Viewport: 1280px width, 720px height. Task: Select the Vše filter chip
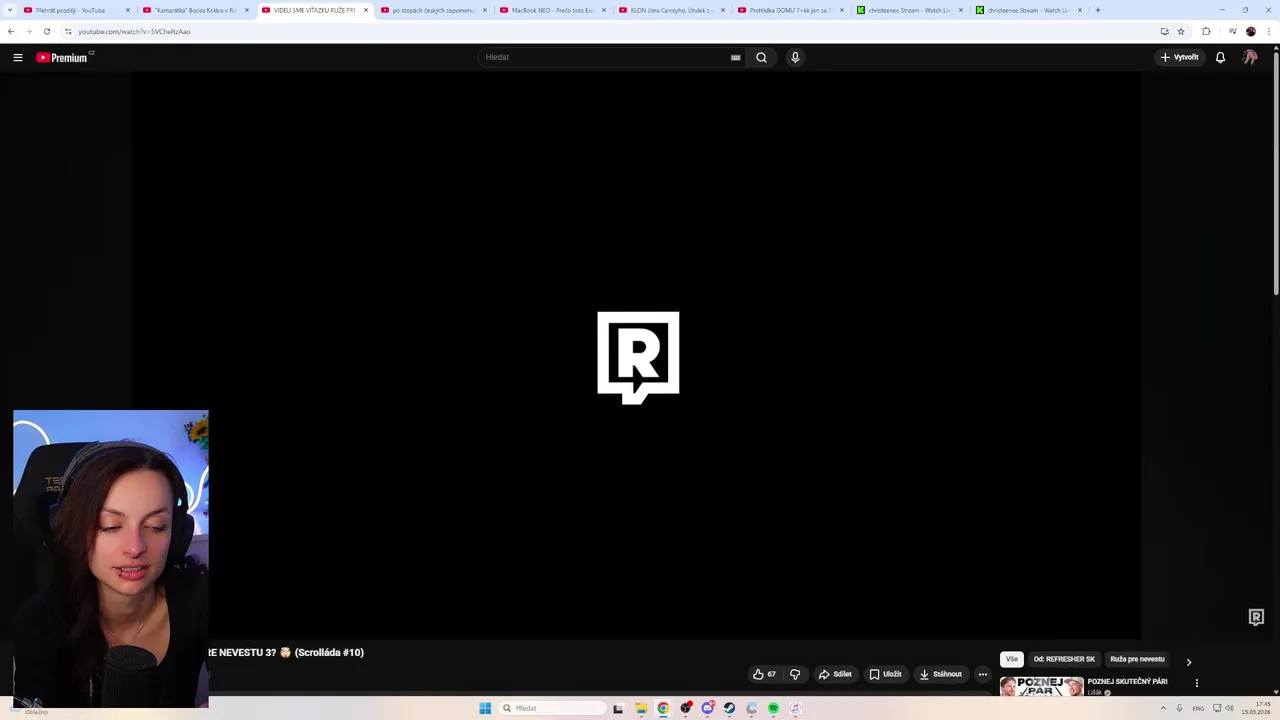click(1012, 659)
